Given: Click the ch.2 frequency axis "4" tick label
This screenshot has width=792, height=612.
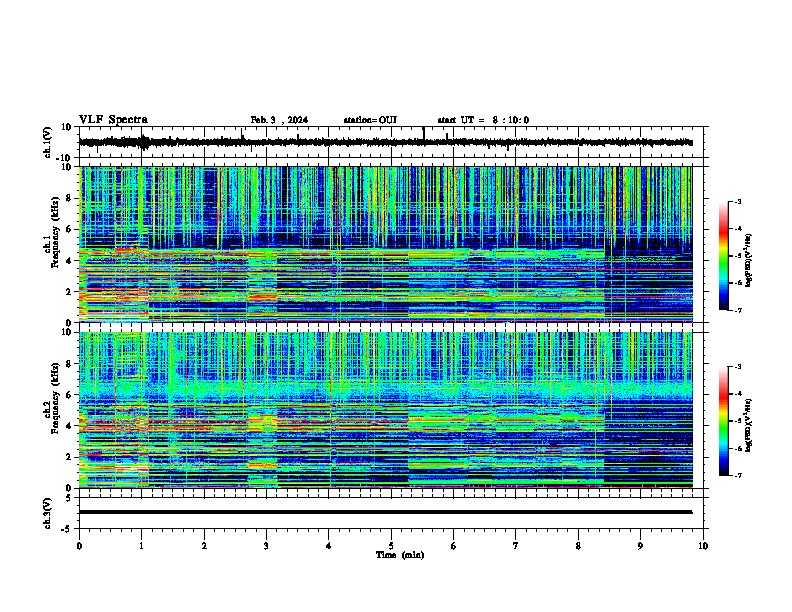Looking at the screenshot, I should pyautogui.click(x=69, y=426).
